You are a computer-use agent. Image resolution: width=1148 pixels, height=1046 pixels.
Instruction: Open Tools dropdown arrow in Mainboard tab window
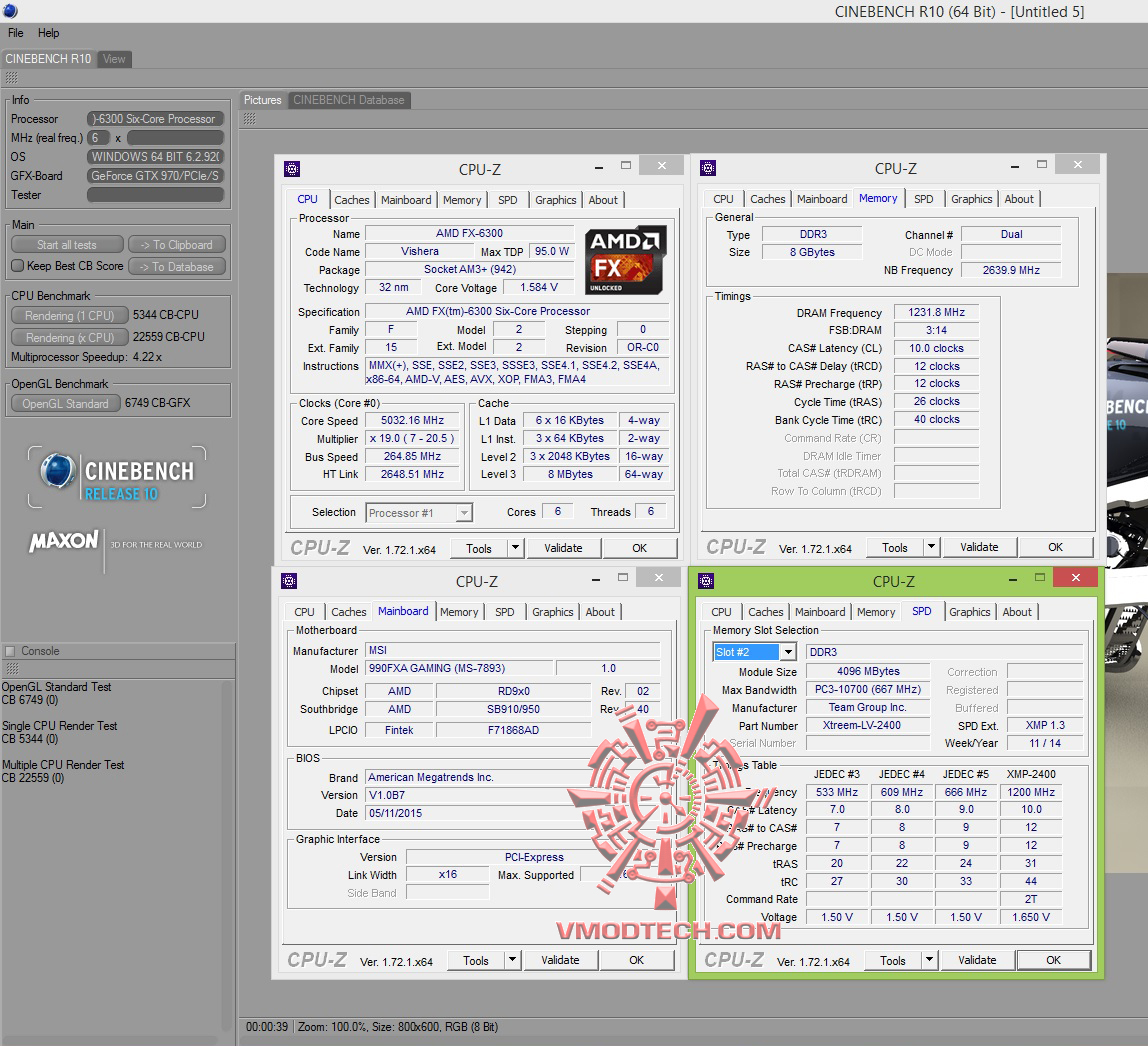(x=512, y=960)
